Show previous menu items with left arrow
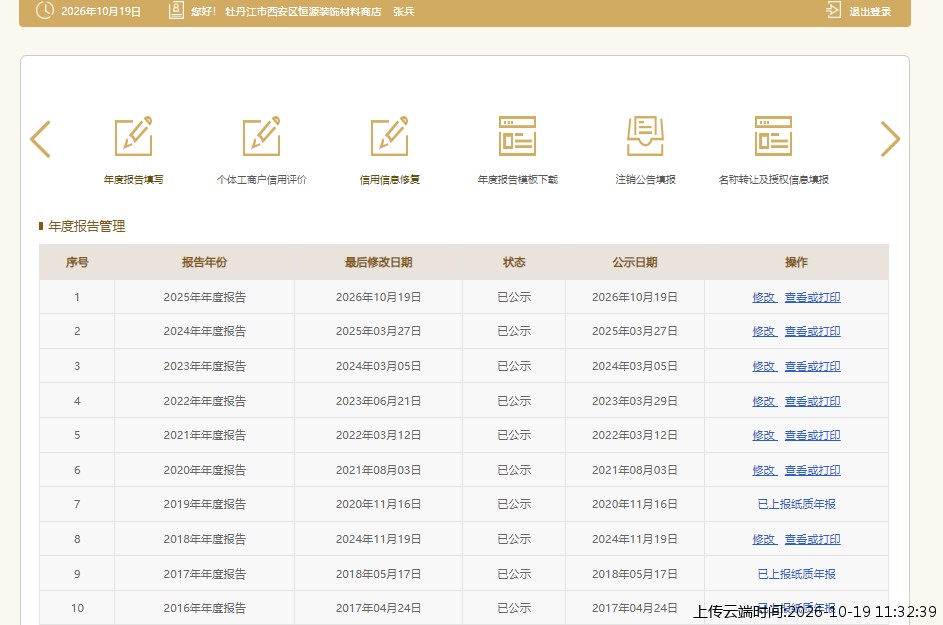This screenshot has height=625, width=943. pyautogui.click(x=40, y=139)
